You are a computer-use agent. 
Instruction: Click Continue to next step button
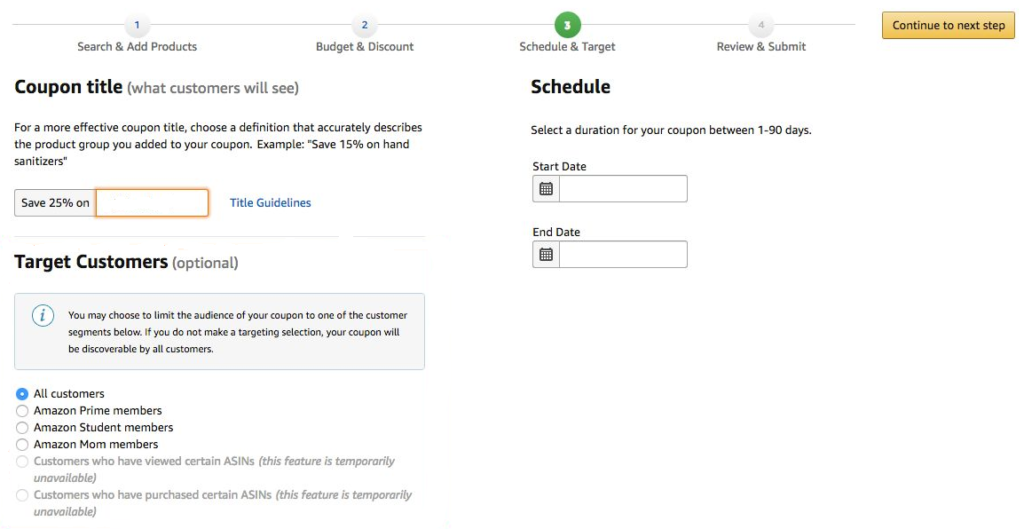point(948,25)
